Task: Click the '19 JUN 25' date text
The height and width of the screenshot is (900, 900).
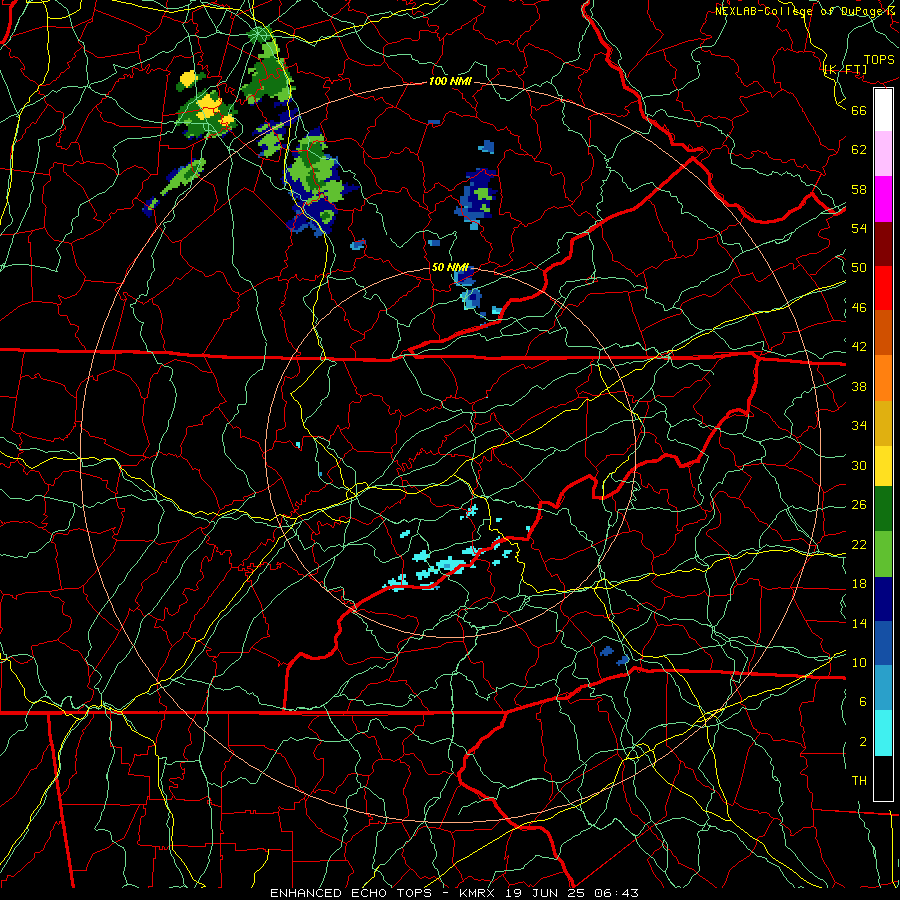Action: pos(544,893)
